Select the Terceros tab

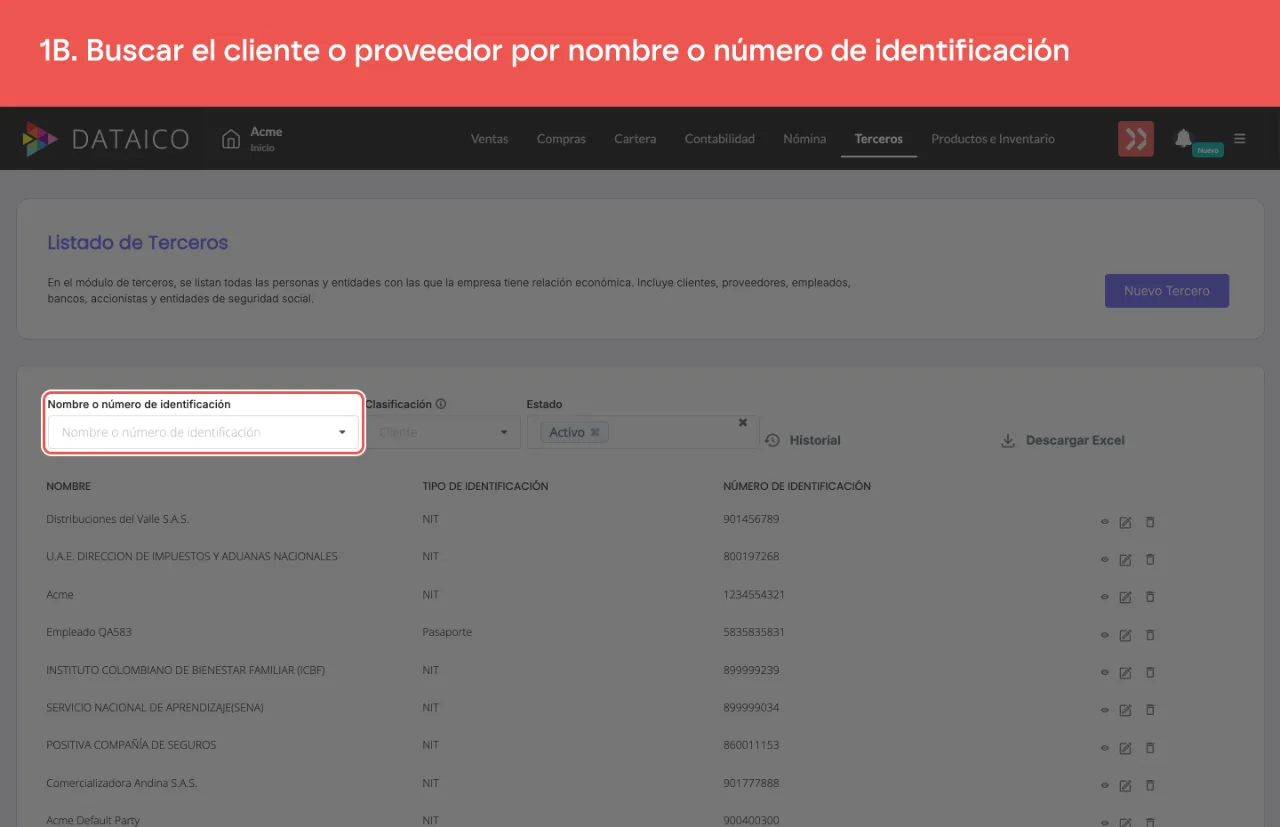click(x=879, y=139)
